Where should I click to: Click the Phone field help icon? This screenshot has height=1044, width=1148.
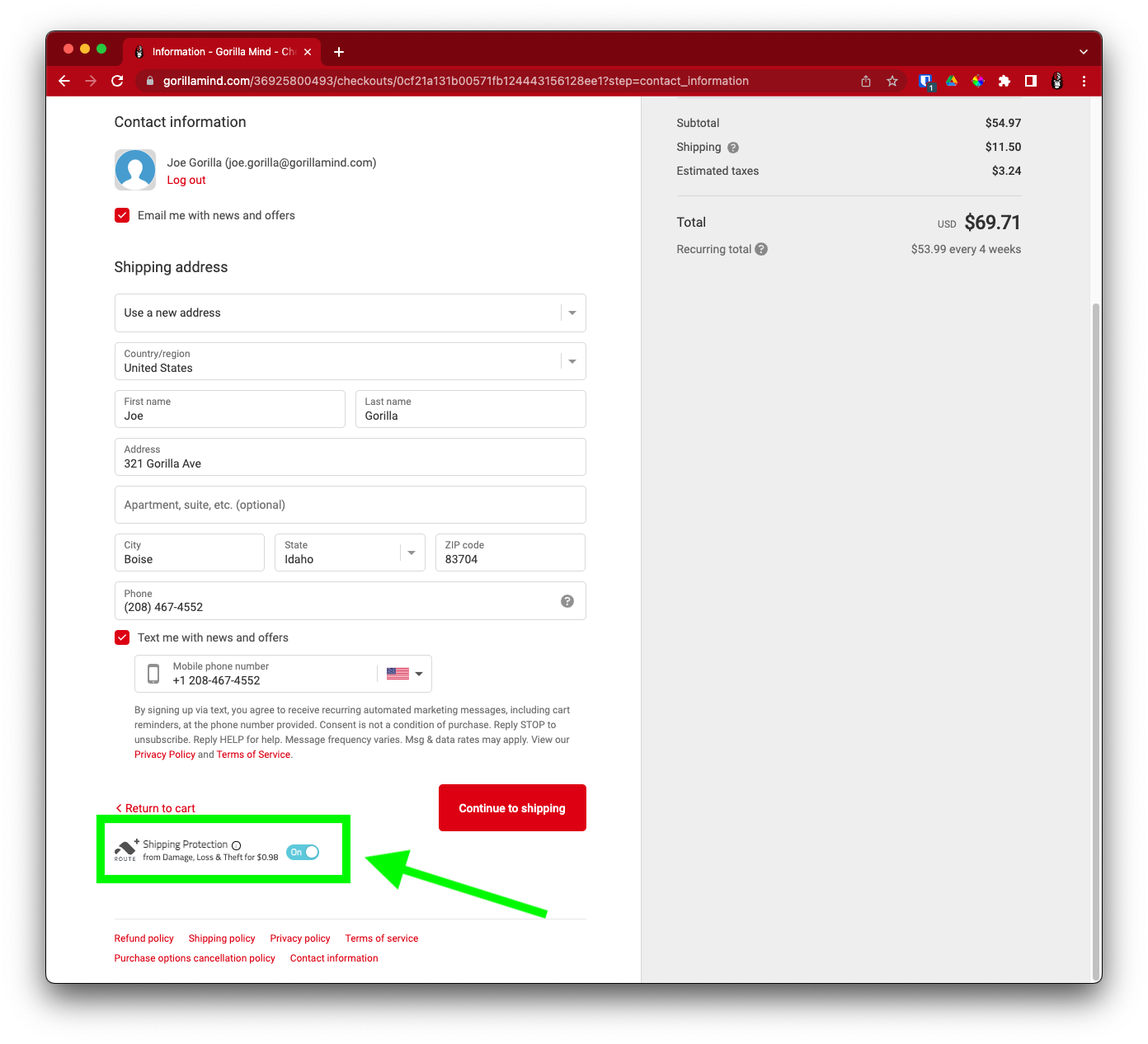[567, 601]
